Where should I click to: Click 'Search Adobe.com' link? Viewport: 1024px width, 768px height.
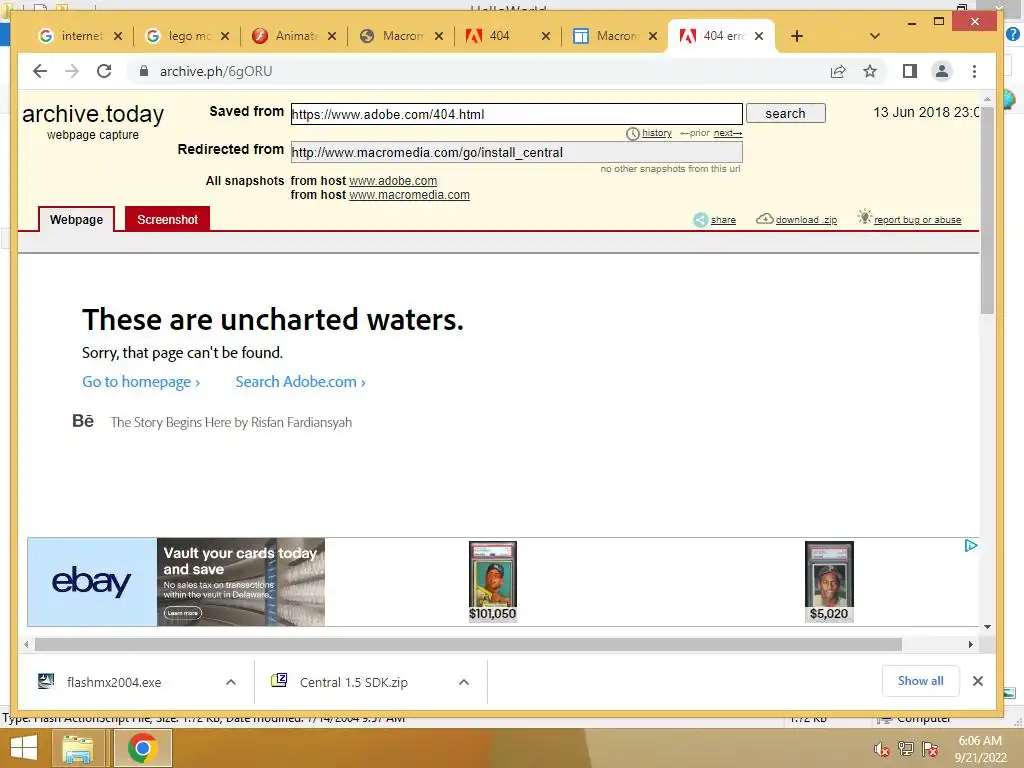coord(300,382)
